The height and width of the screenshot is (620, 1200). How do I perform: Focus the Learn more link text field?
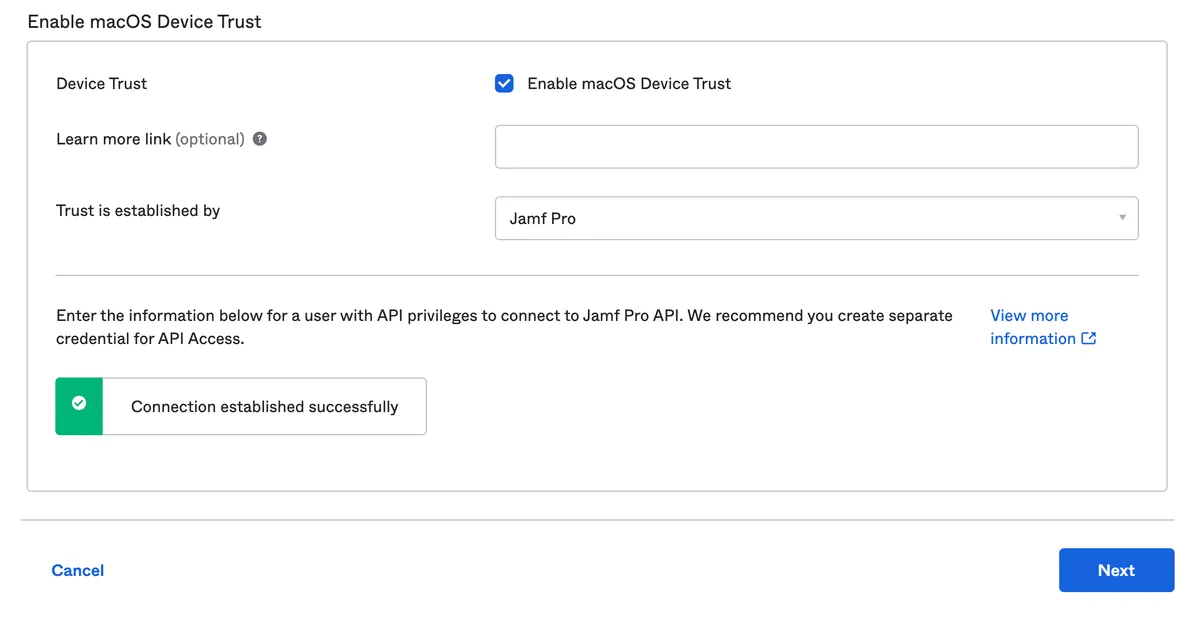pyautogui.click(x=816, y=147)
